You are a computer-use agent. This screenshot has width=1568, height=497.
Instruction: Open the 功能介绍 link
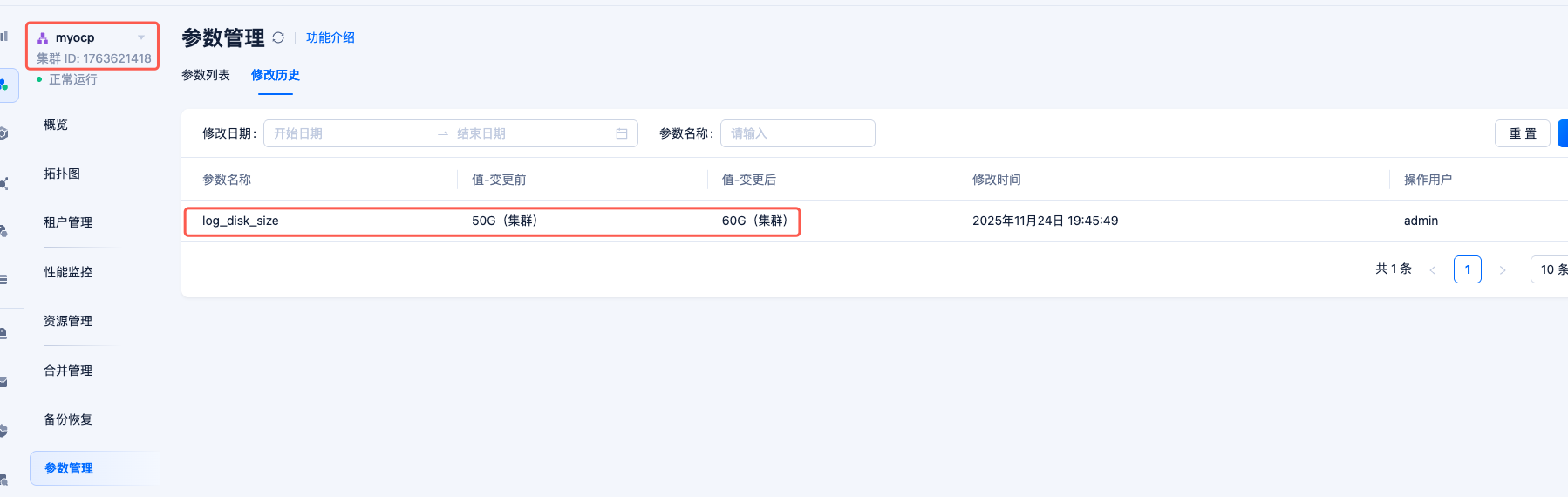pos(331,37)
